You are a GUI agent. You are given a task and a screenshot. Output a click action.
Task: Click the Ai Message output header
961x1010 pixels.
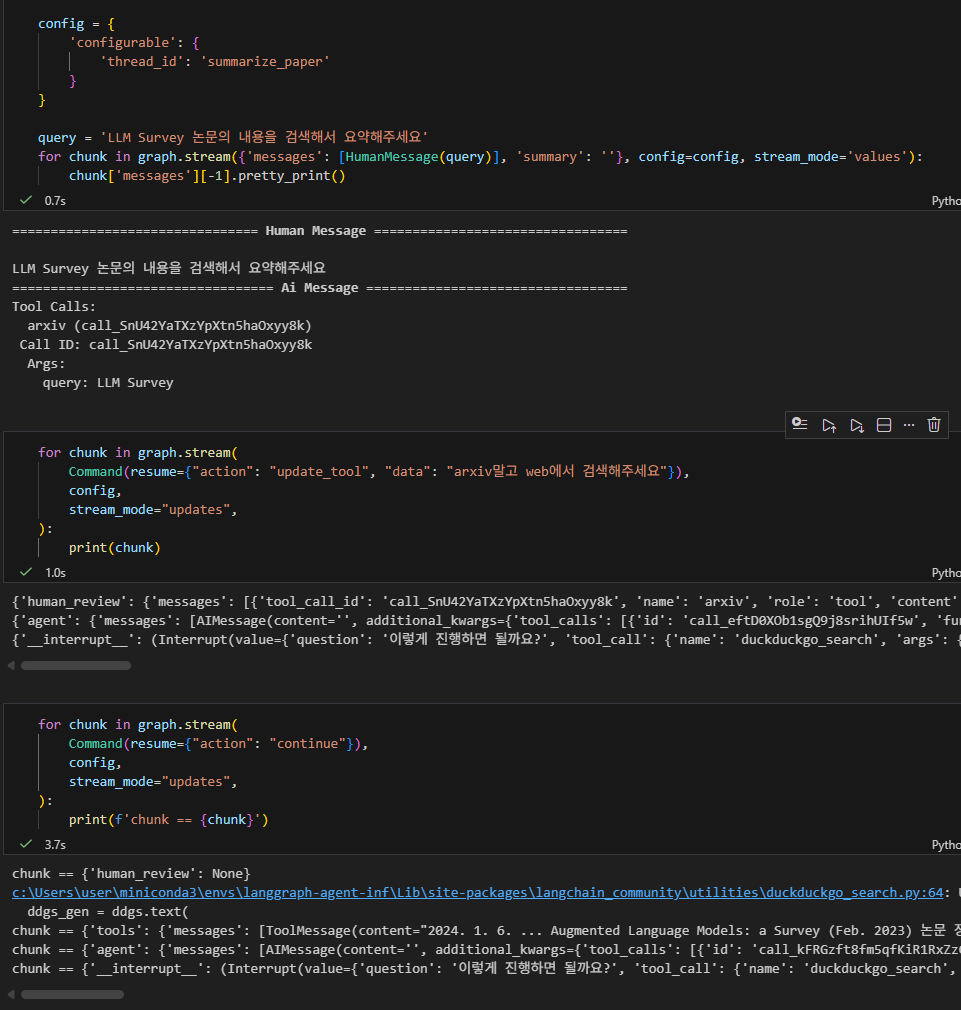click(x=320, y=288)
